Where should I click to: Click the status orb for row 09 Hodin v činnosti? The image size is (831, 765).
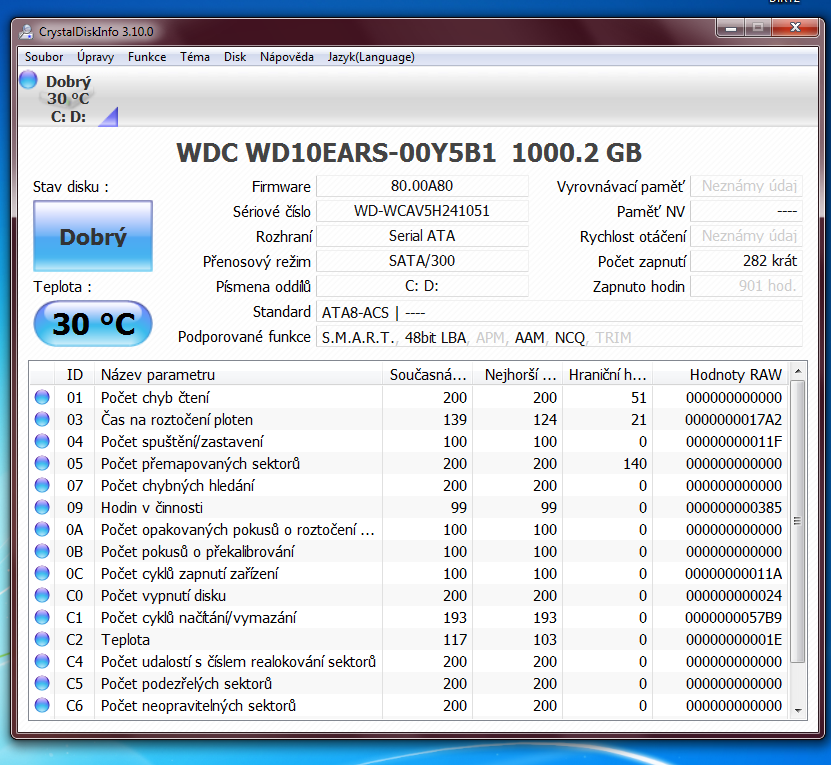(x=42, y=507)
